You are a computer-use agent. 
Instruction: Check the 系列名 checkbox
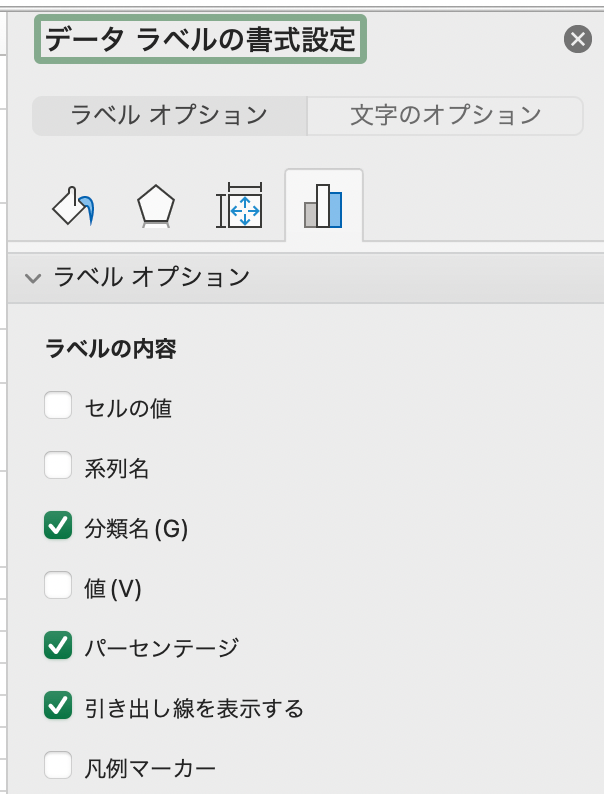[58, 467]
